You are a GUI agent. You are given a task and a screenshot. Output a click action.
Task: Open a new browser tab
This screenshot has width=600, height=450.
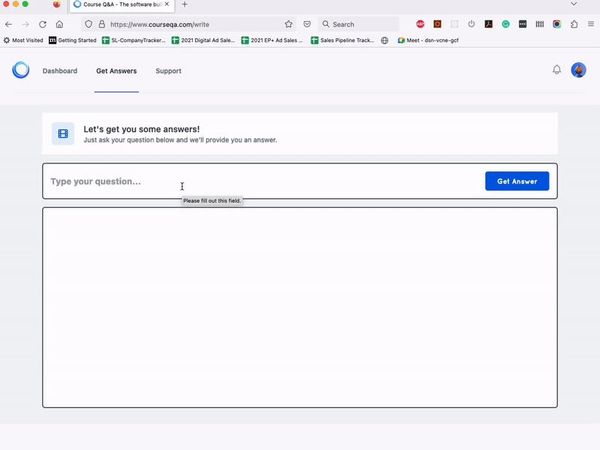pos(184,5)
